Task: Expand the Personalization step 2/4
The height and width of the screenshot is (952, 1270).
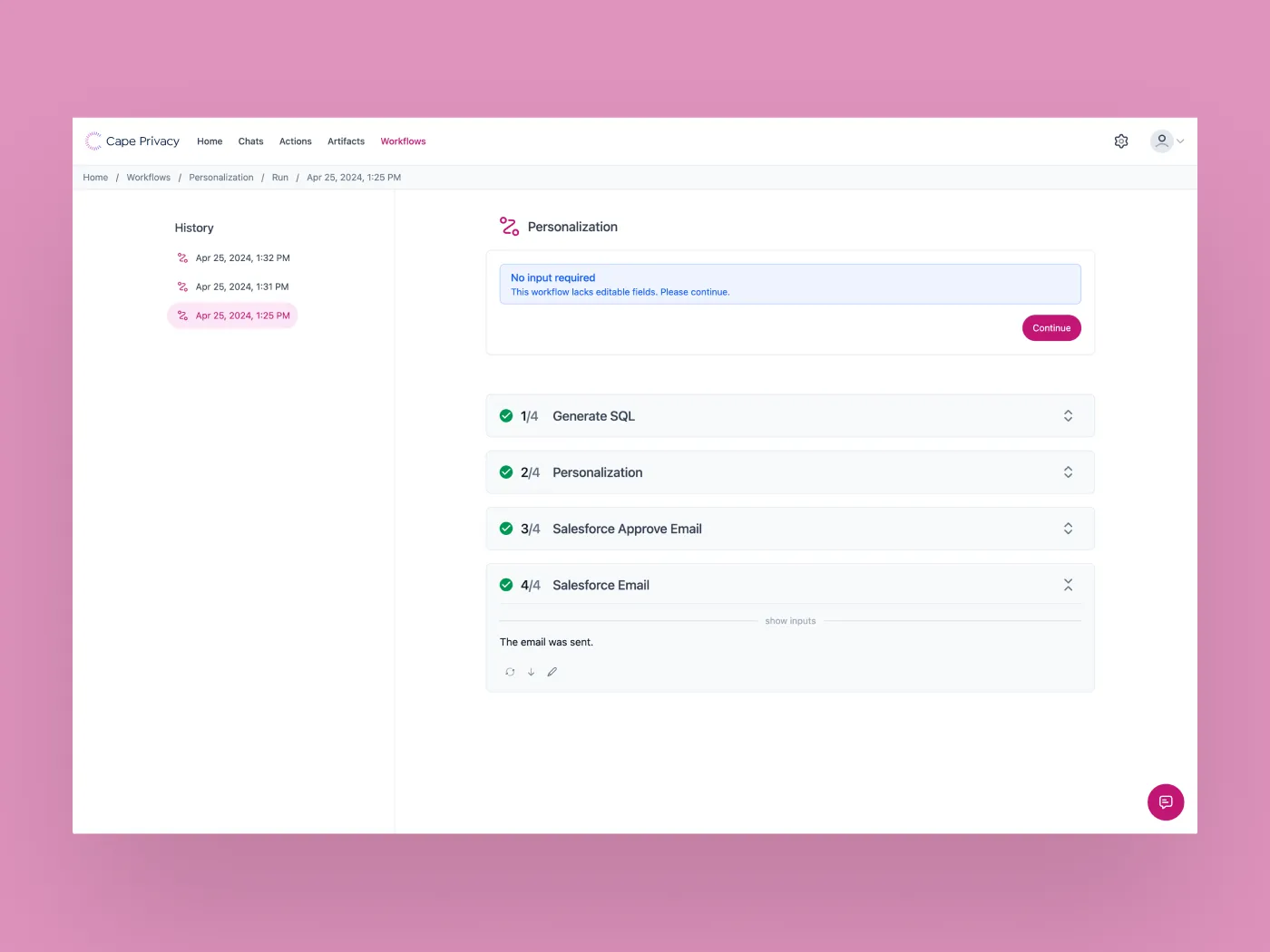Action: 1068,472
